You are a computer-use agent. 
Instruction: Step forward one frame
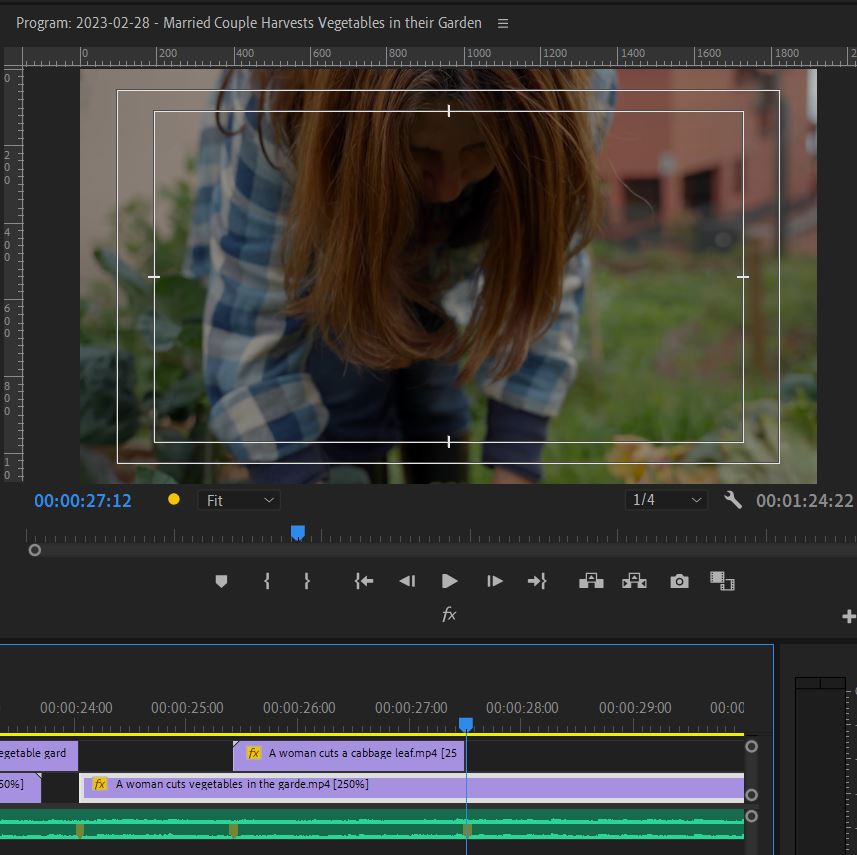pyautogui.click(x=494, y=581)
